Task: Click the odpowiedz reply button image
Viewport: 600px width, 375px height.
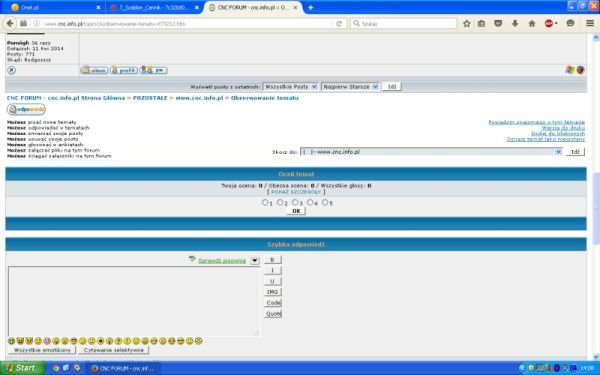Action: tap(26, 109)
